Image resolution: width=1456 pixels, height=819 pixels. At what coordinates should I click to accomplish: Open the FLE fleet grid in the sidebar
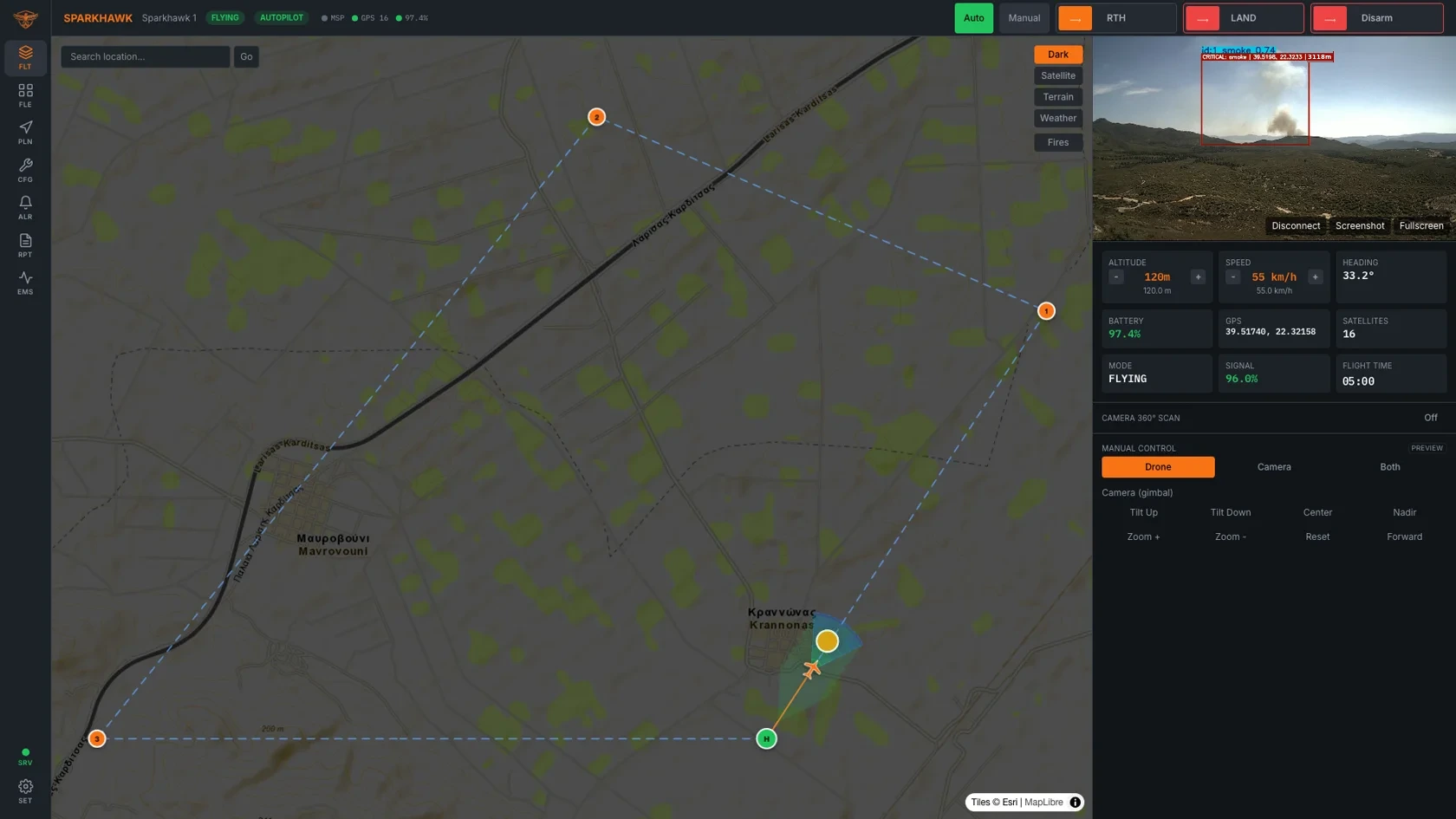pyautogui.click(x=25, y=95)
